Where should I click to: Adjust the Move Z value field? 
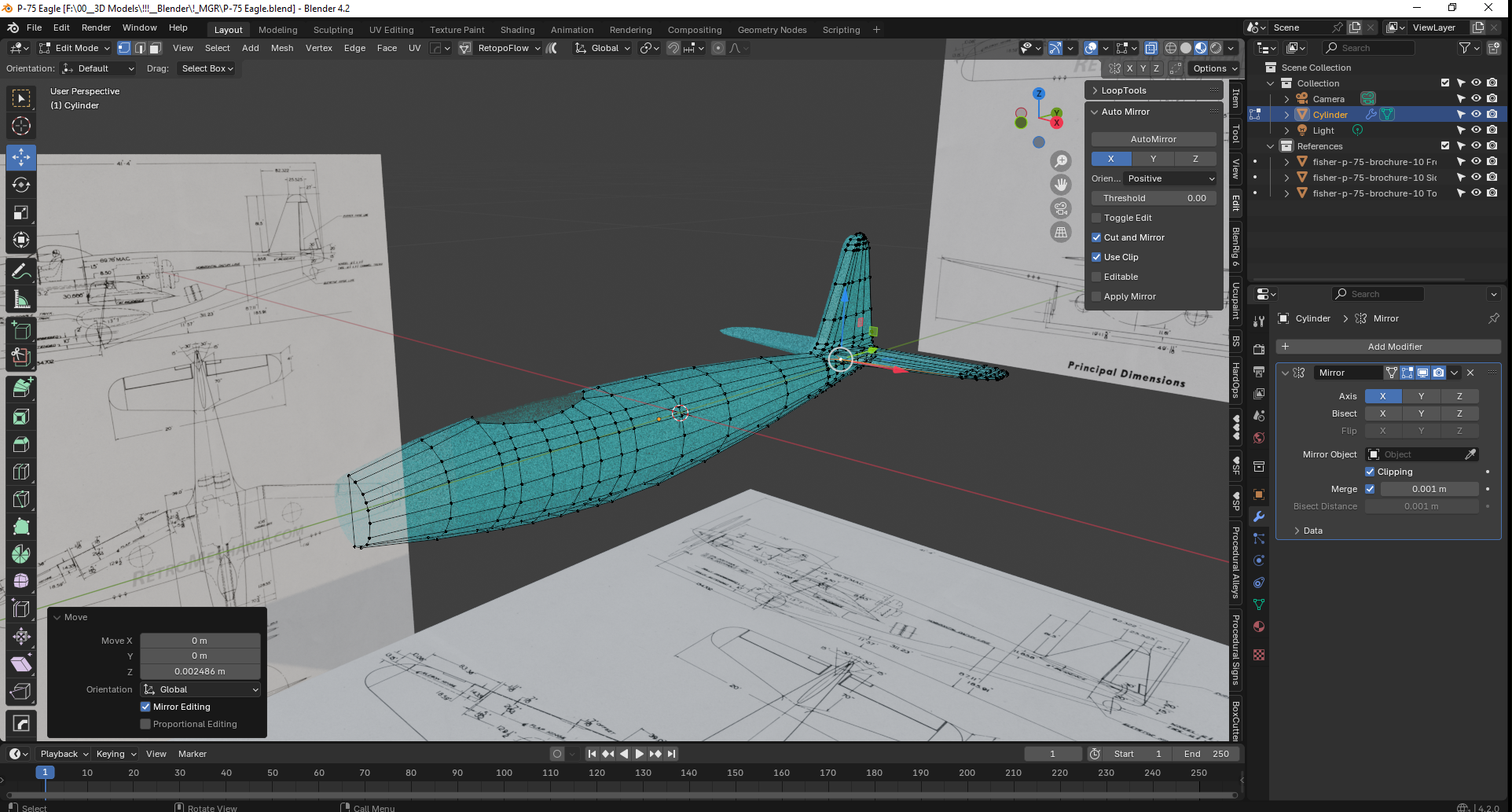pyautogui.click(x=200, y=671)
